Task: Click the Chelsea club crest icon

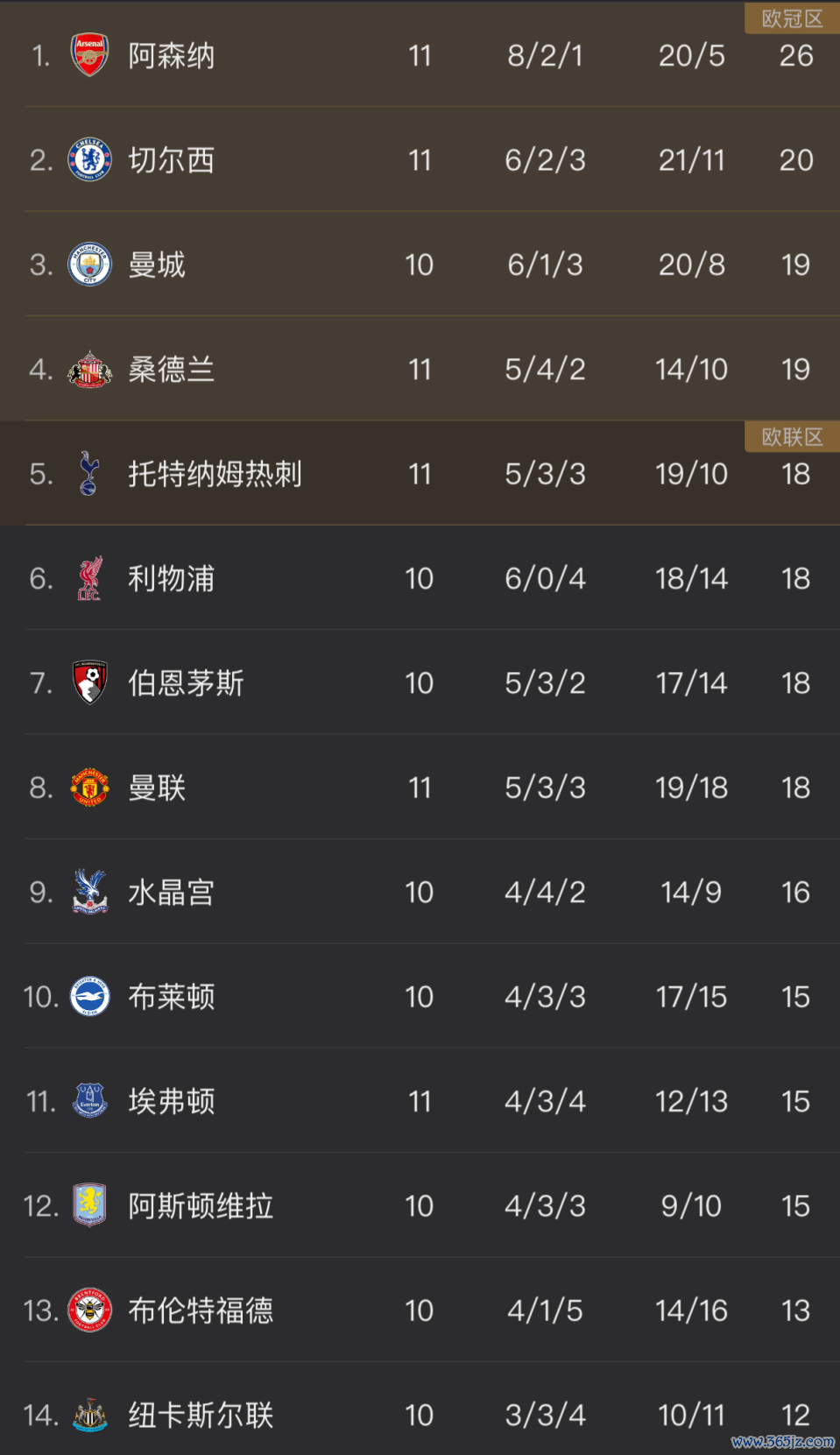Action: click(x=89, y=160)
